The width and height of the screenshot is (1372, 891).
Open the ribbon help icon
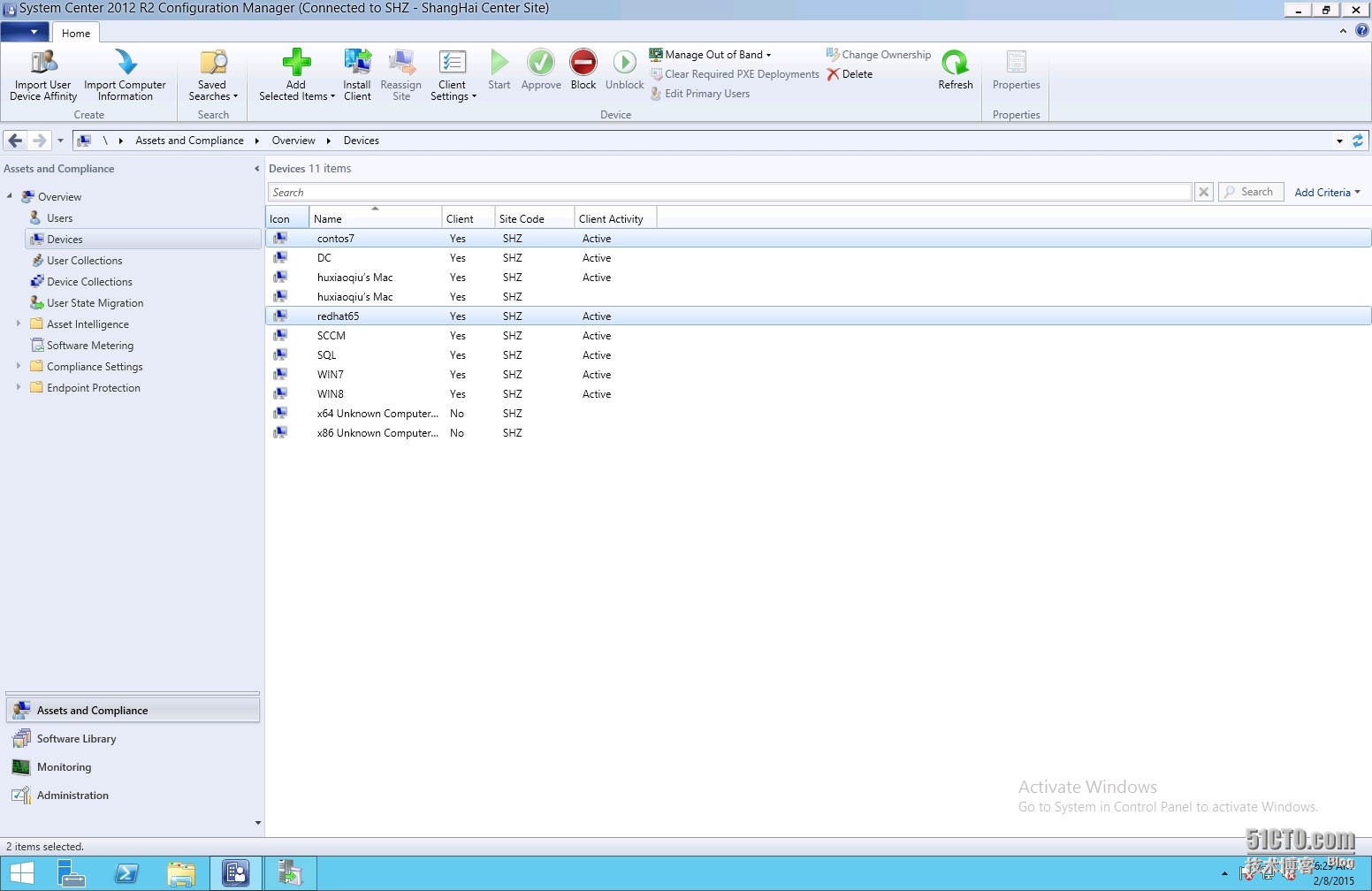point(1362,31)
